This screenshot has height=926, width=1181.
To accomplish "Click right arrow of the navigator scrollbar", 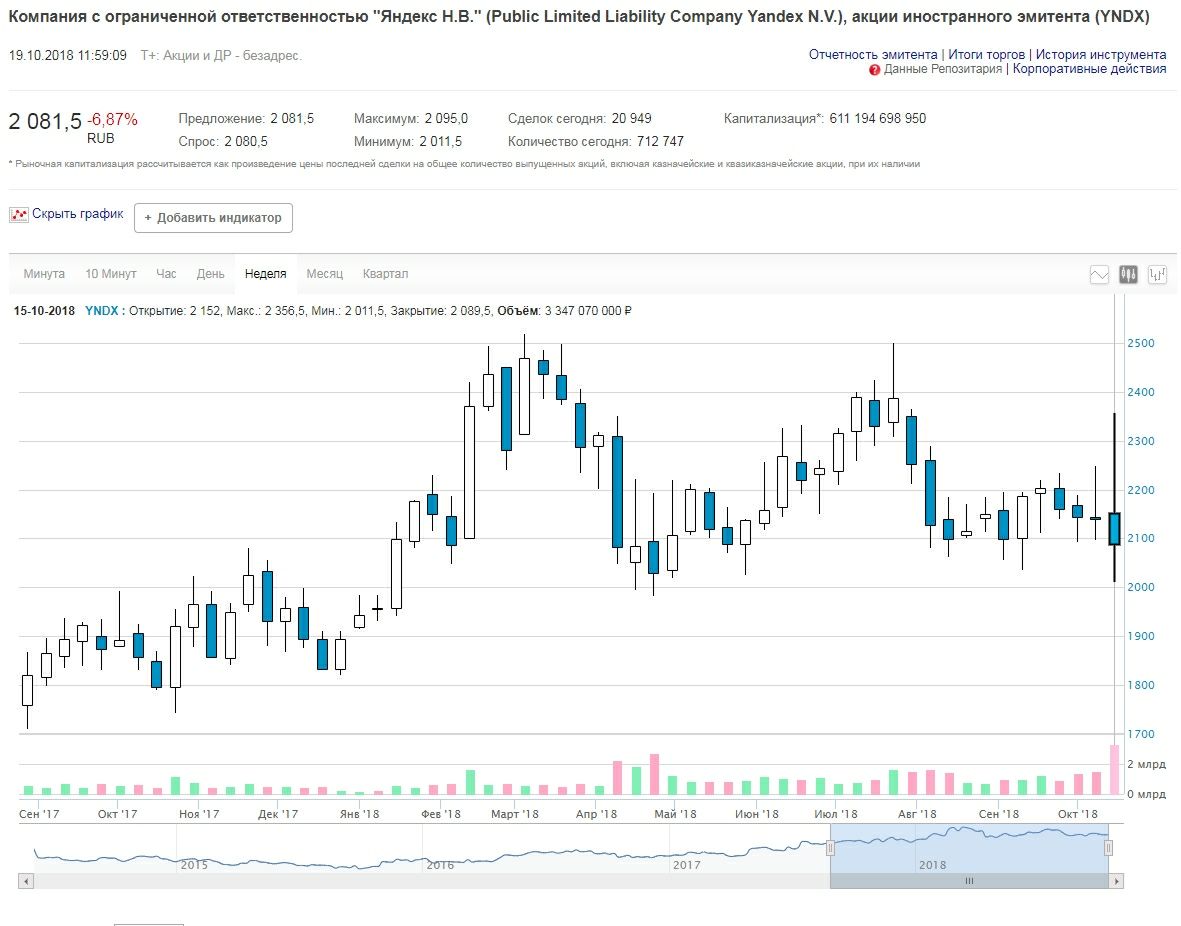I will pyautogui.click(x=1116, y=881).
